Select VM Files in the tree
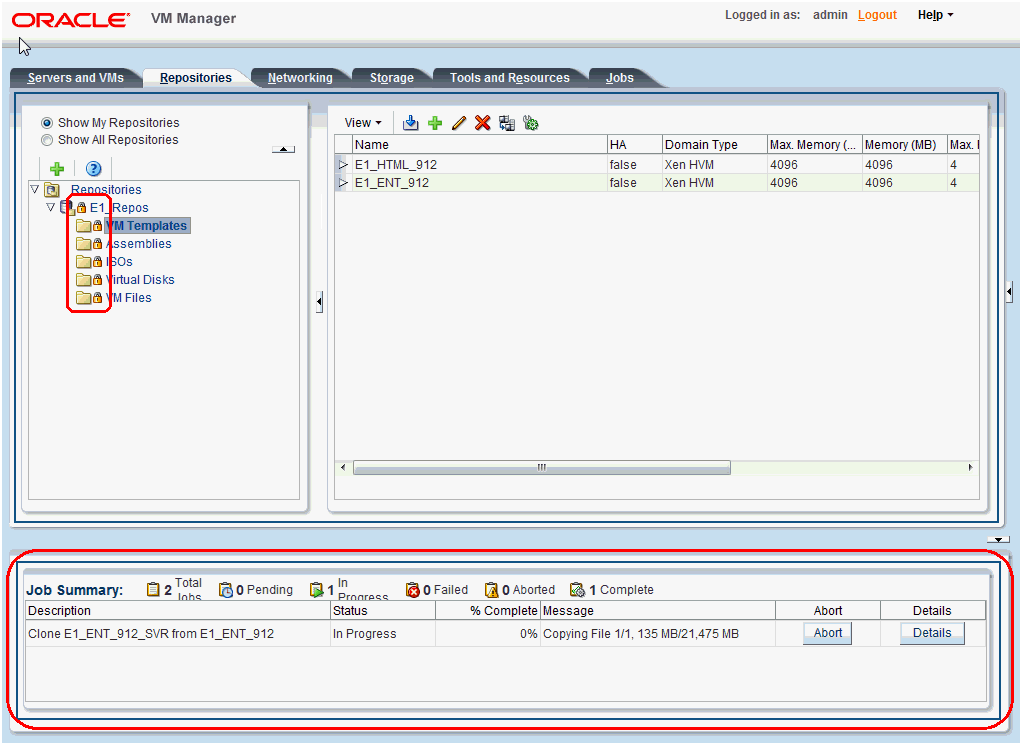 [128, 298]
